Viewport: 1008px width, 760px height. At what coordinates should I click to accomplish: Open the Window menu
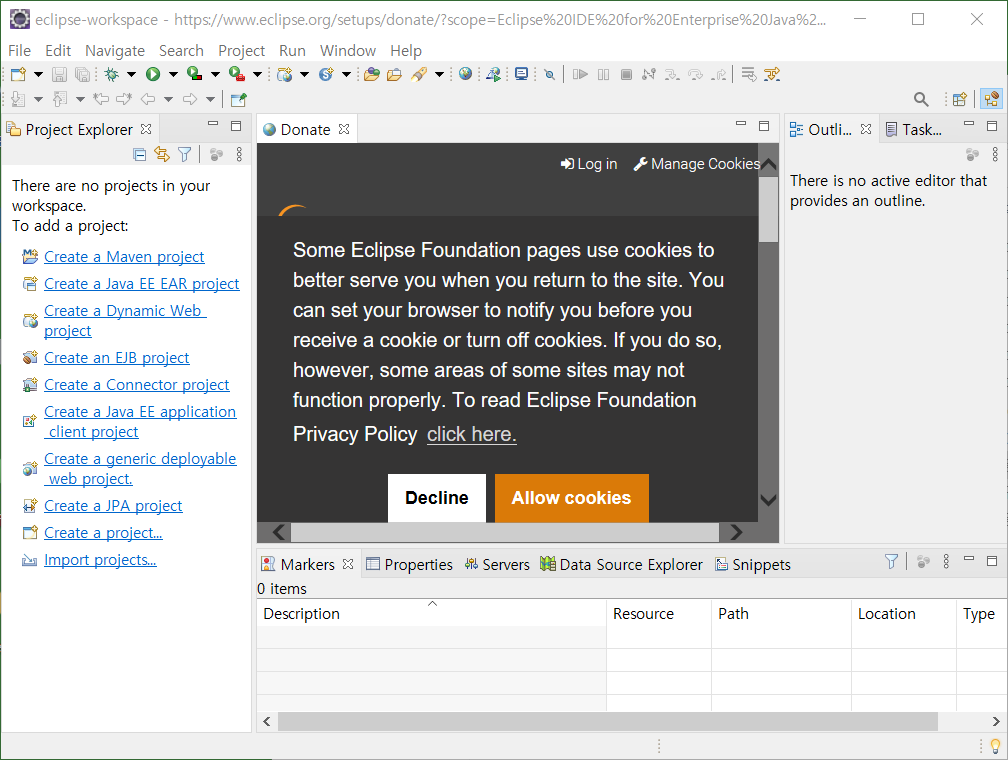point(348,51)
